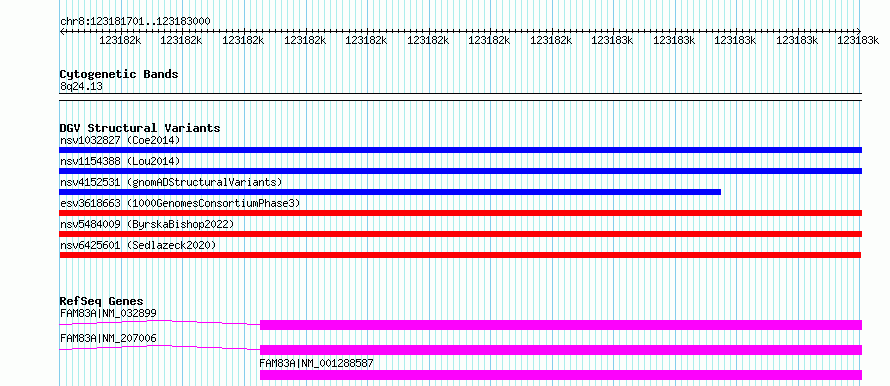The width and height of the screenshot is (890, 386).
Task: Click the FAM83A|NM_001288587 gene label
Action: [316, 363]
